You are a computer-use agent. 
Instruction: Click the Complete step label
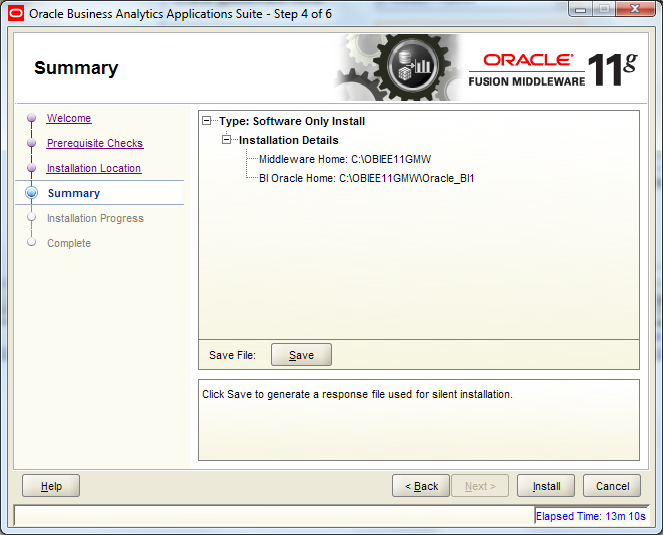click(x=69, y=243)
